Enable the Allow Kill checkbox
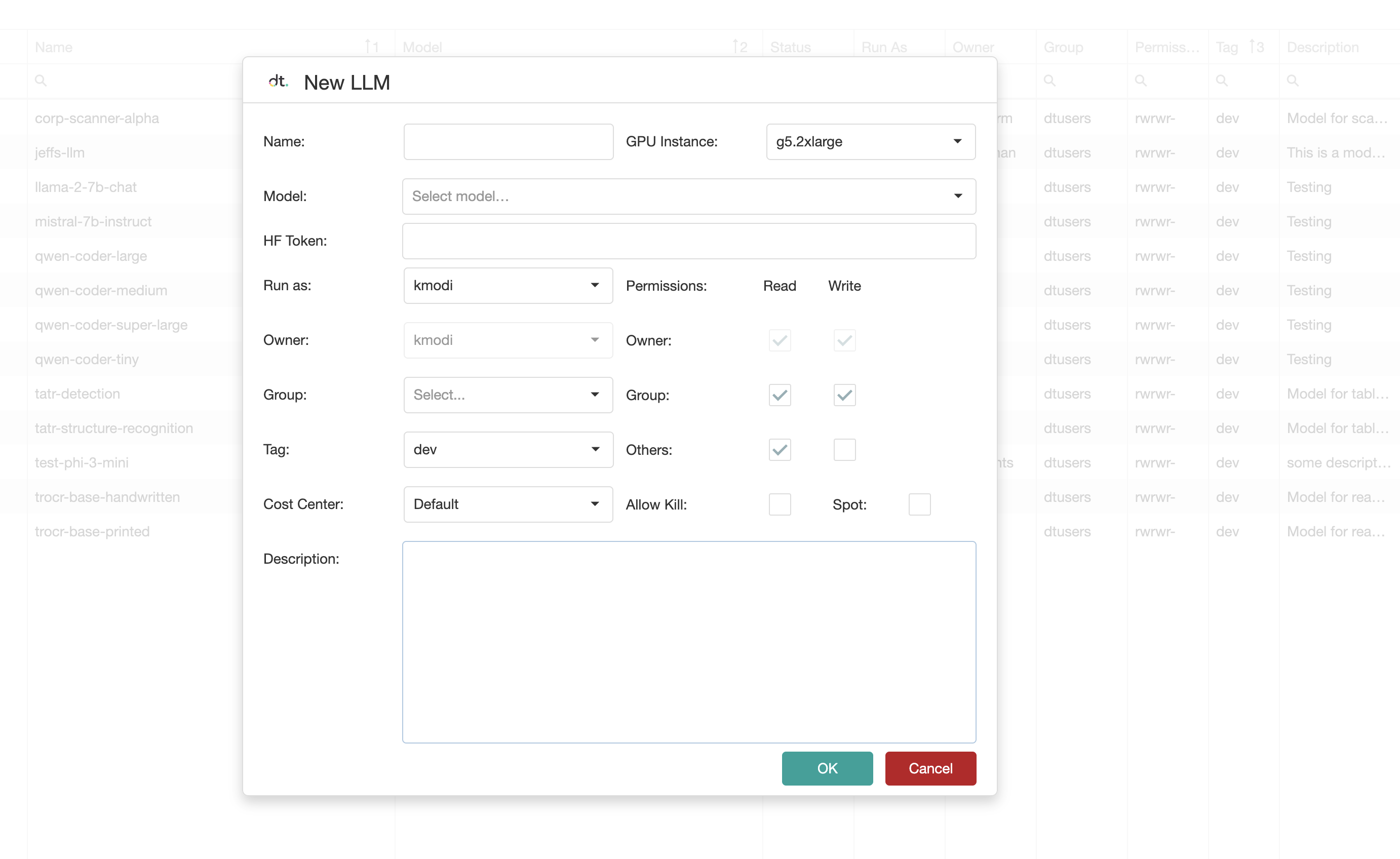Viewport: 1400px width, 859px height. click(780, 504)
